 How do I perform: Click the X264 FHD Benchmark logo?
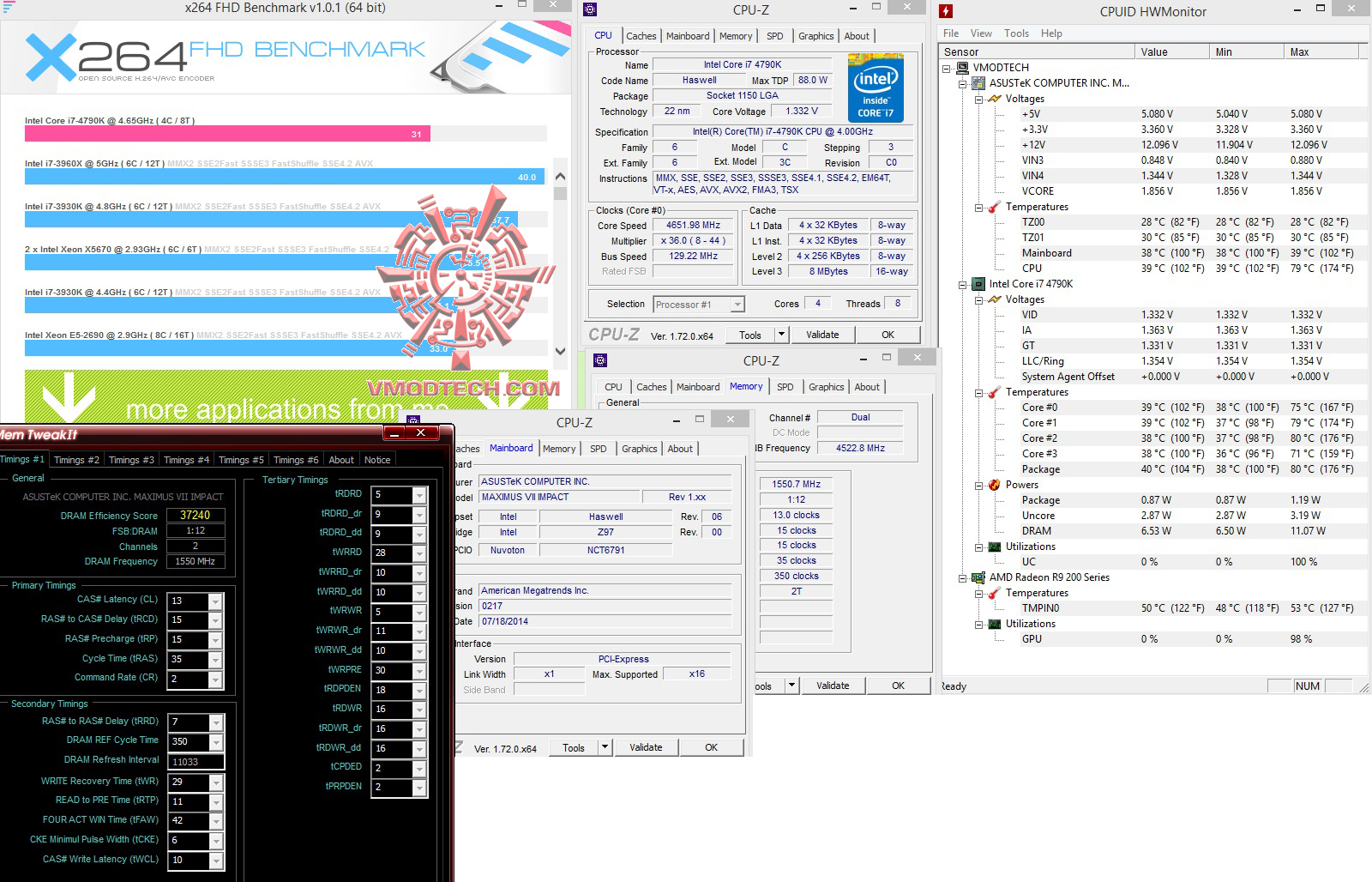[x=225, y=57]
